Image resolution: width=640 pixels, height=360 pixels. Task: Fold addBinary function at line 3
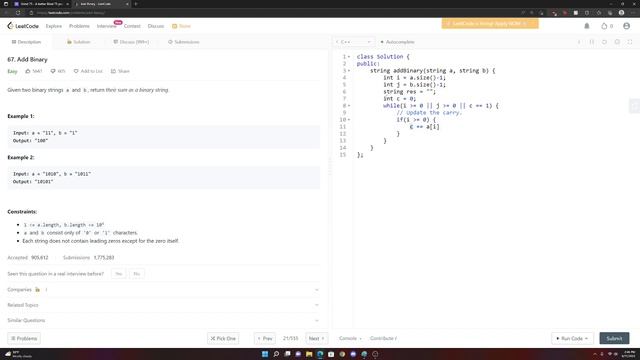pyautogui.click(x=349, y=71)
